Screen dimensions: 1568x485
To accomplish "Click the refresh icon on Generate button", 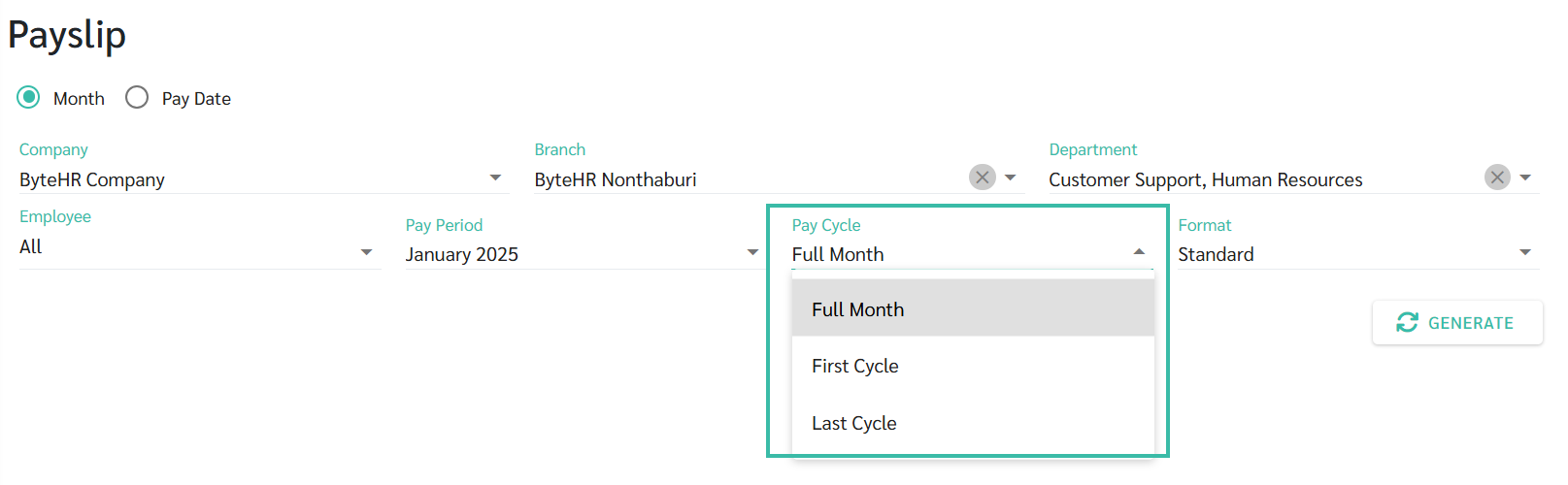I will [1407, 322].
